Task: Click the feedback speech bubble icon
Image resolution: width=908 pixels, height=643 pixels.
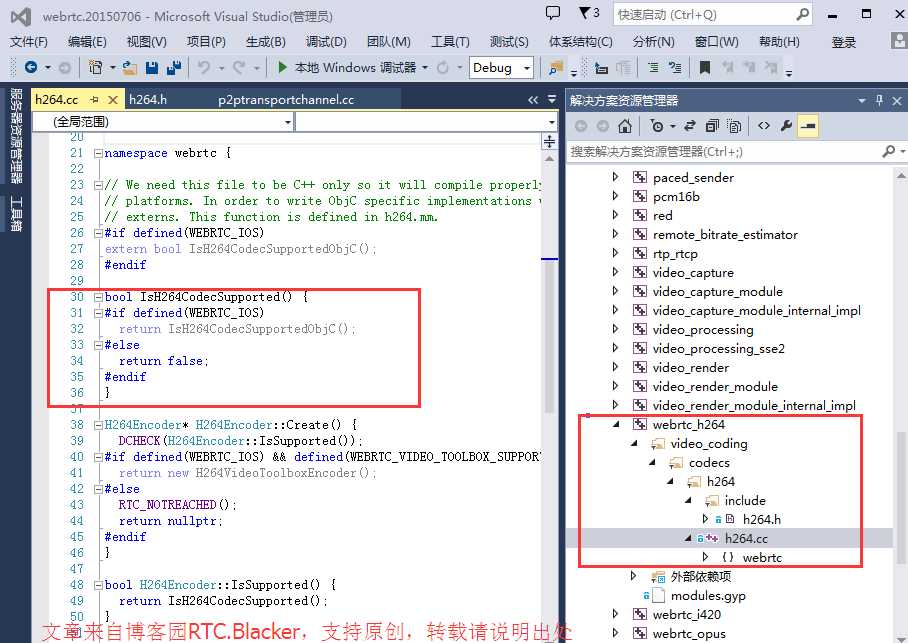Action: pos(554,13)
